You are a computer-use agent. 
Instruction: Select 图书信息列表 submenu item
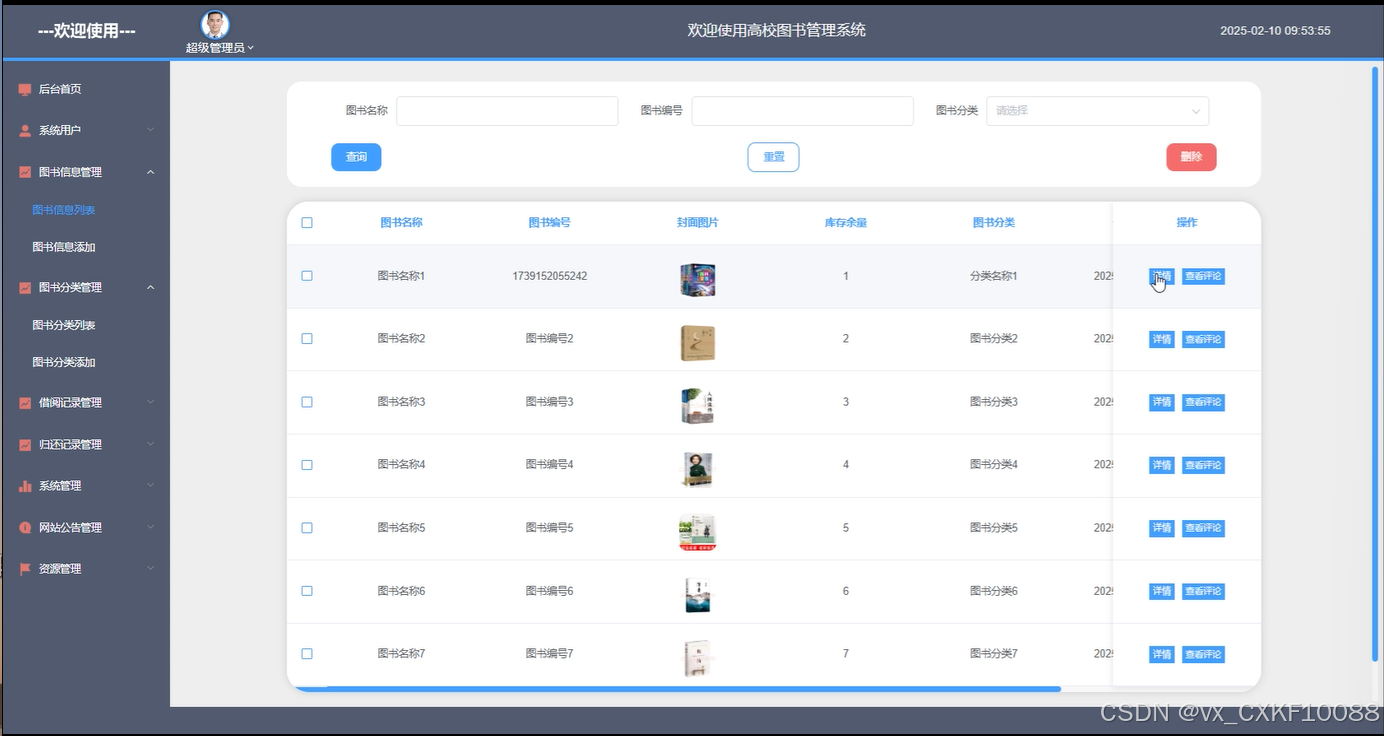pos(64,210)
